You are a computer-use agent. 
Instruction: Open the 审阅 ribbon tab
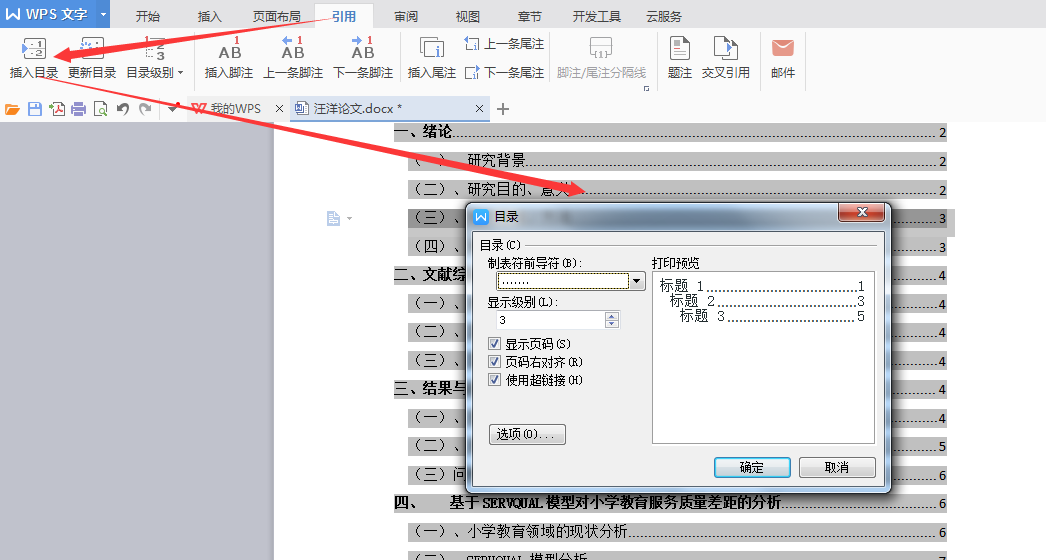tap(406, 16)
